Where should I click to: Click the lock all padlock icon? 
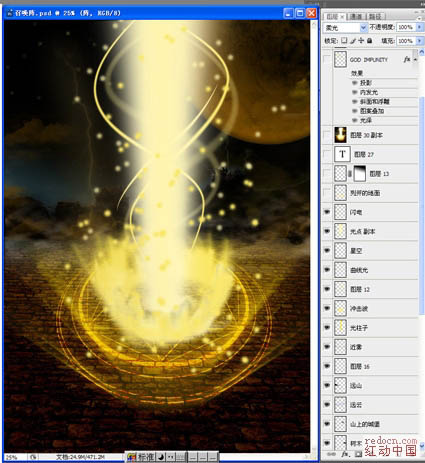[369, 41]
